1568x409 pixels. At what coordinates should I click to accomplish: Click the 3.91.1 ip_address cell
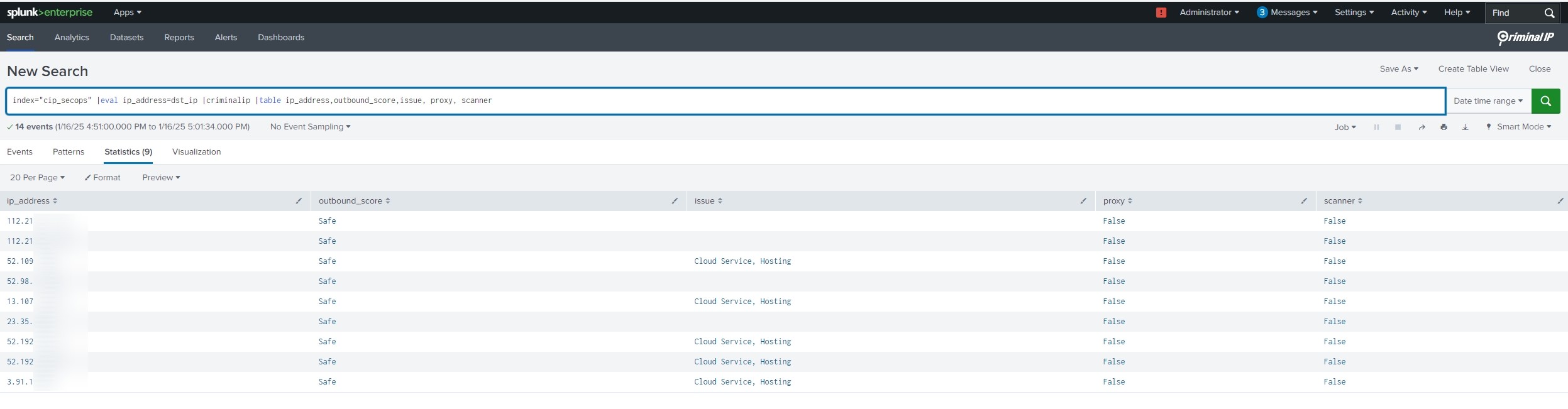click(x=19, y=382)
